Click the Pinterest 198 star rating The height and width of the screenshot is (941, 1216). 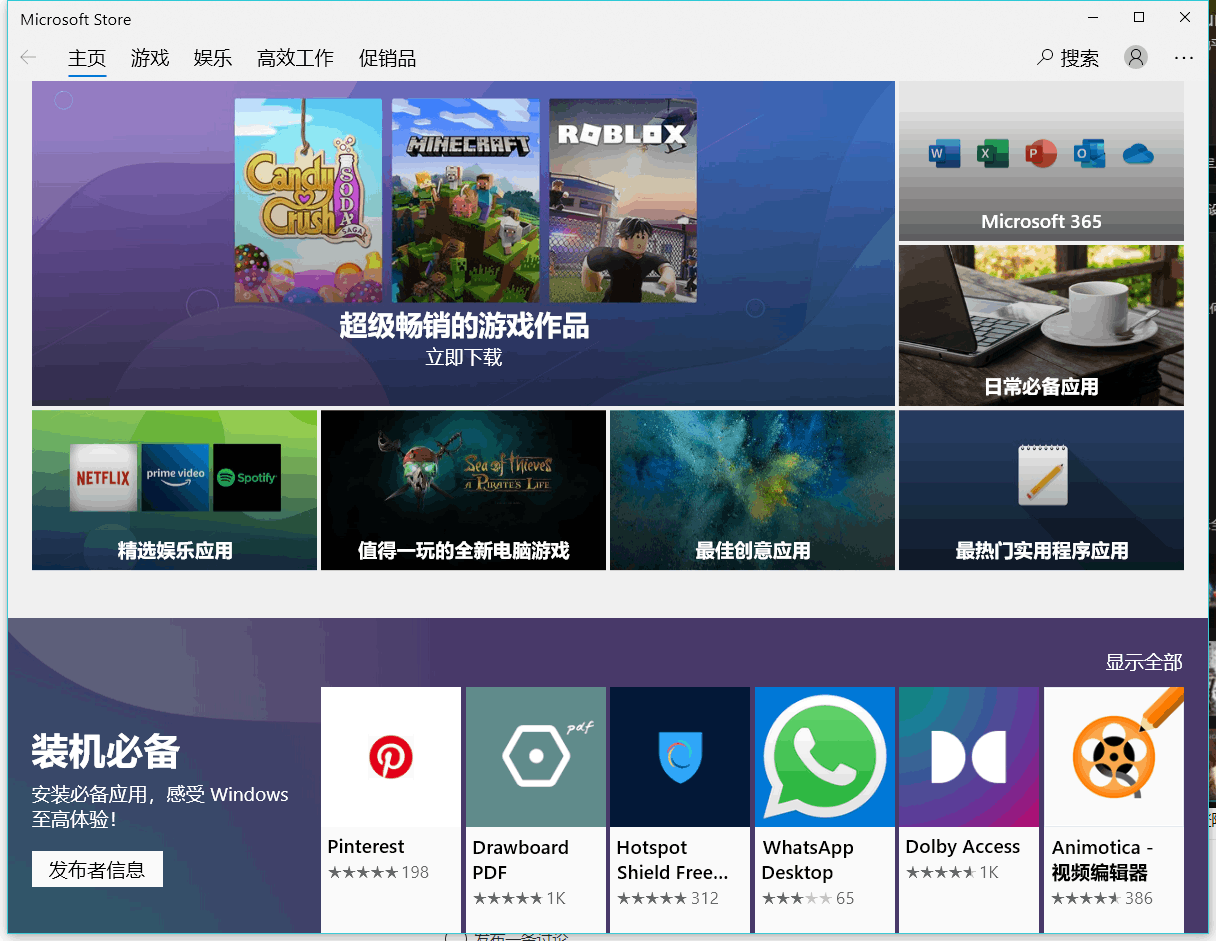pos(378,872)
